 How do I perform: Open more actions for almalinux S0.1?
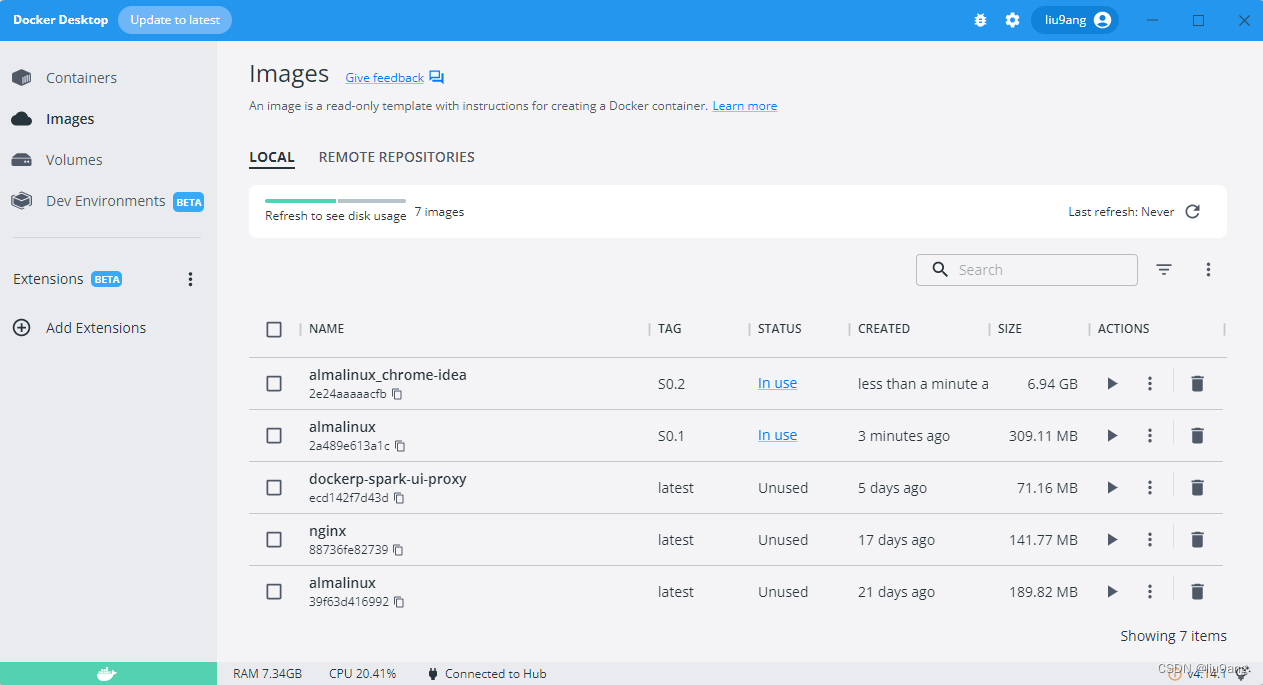[1150, 435]
